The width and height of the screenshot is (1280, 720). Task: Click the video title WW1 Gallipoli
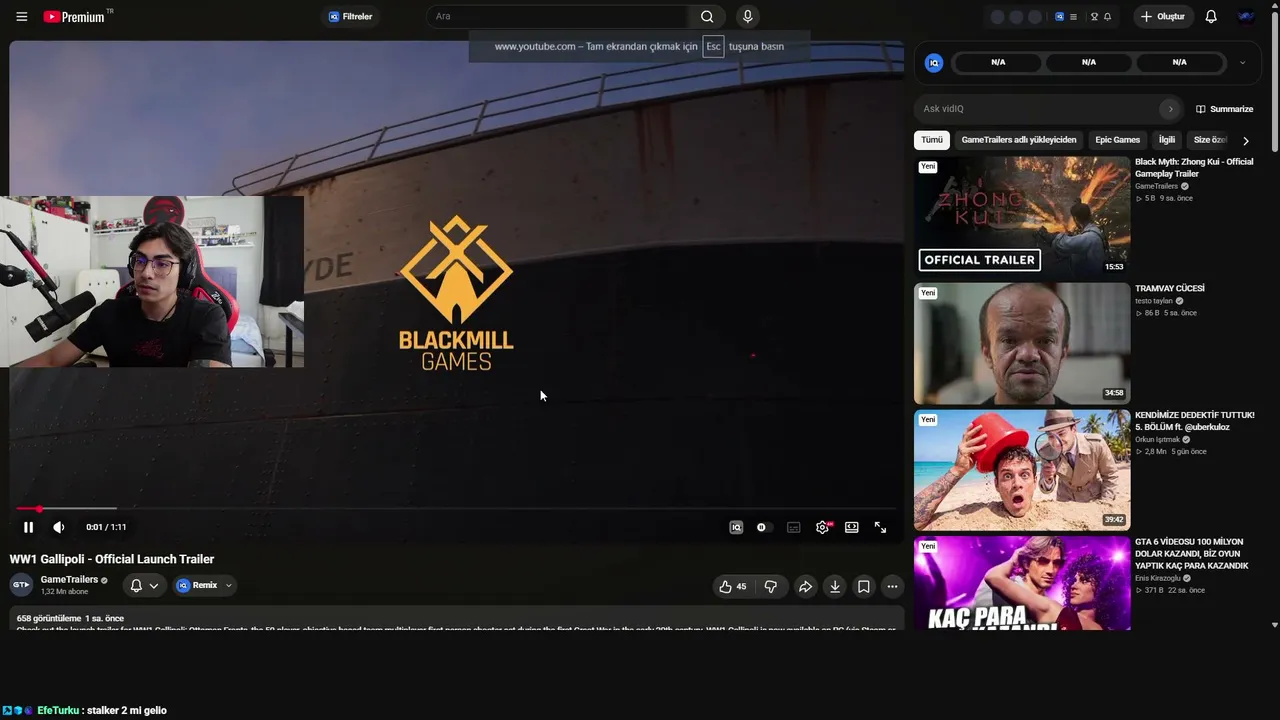(112, 559)
